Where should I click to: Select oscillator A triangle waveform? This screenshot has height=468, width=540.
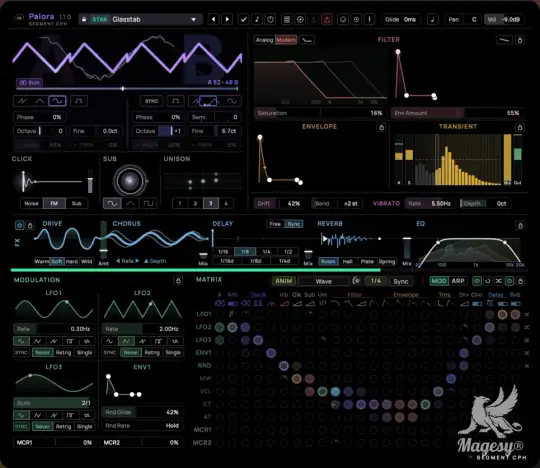click(x=40, y=101)
